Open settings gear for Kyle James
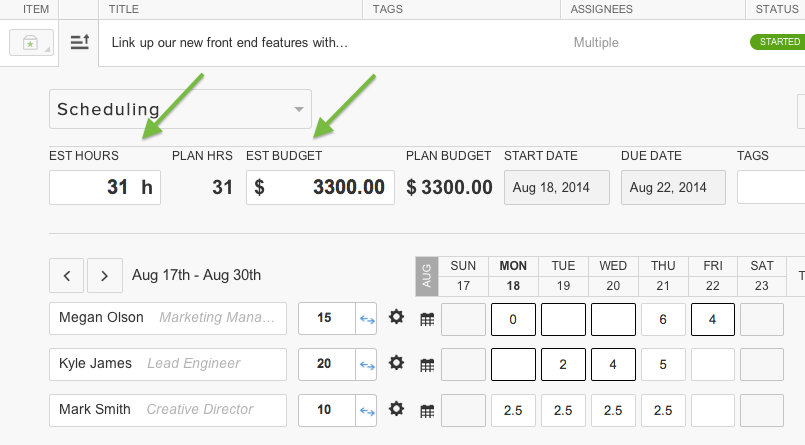The image size is (805, 445). 396,363
